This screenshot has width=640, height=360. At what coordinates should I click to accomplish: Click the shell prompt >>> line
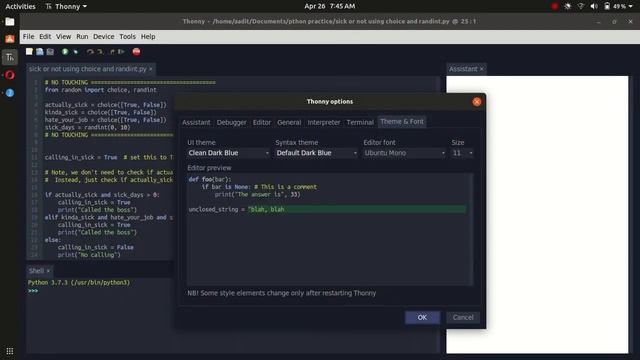coord(33,291)
